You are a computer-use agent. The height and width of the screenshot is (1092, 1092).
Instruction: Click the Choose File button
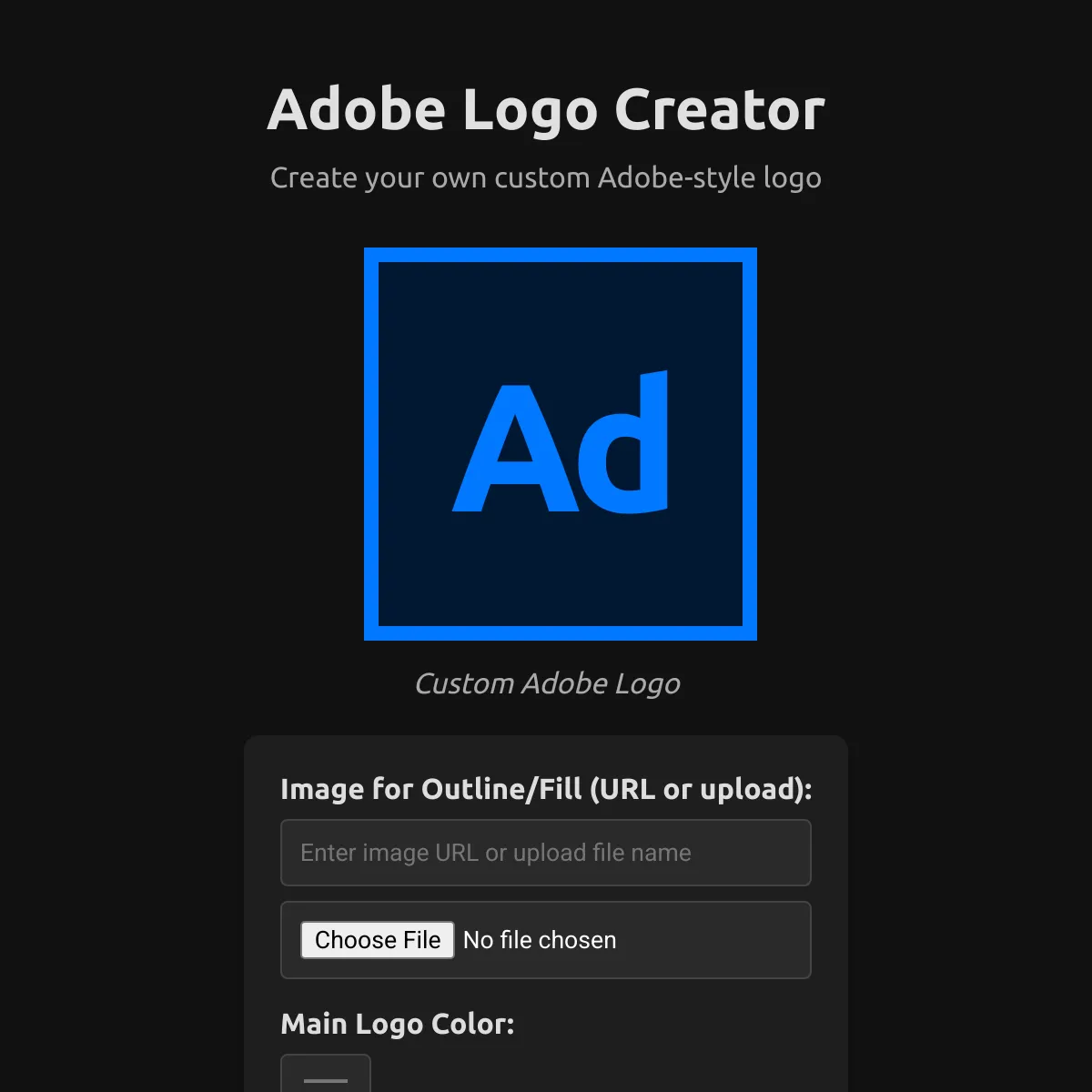coord(378,940)
